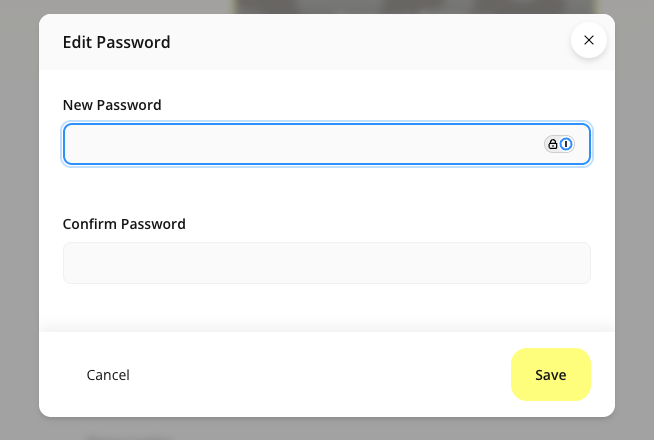This screenshot has height=440, width=654.
Task: Select the password manager lock badge
Action: tap(553, 144)
